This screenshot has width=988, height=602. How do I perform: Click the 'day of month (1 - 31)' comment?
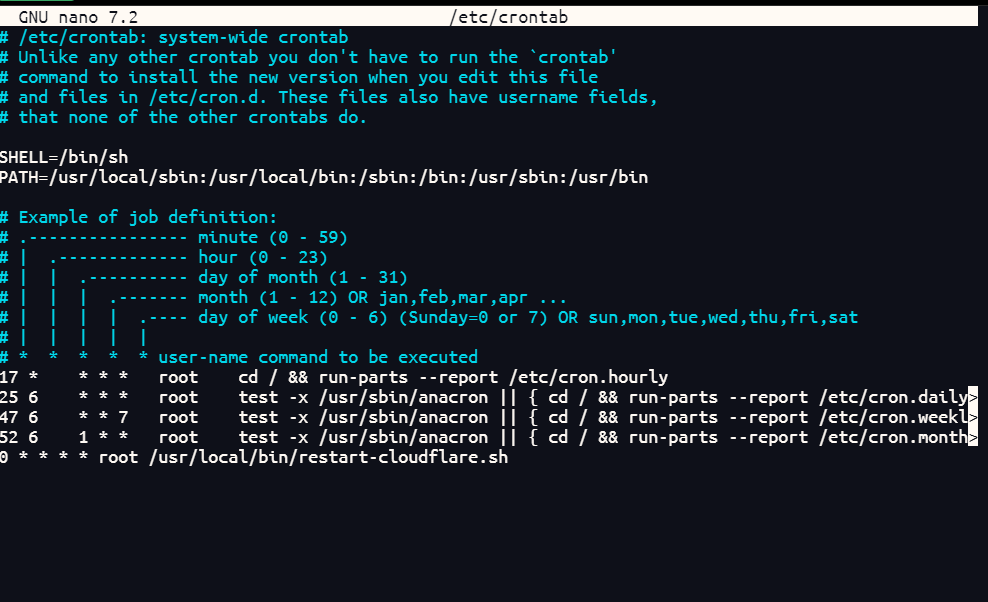click(x=302, y=277)
